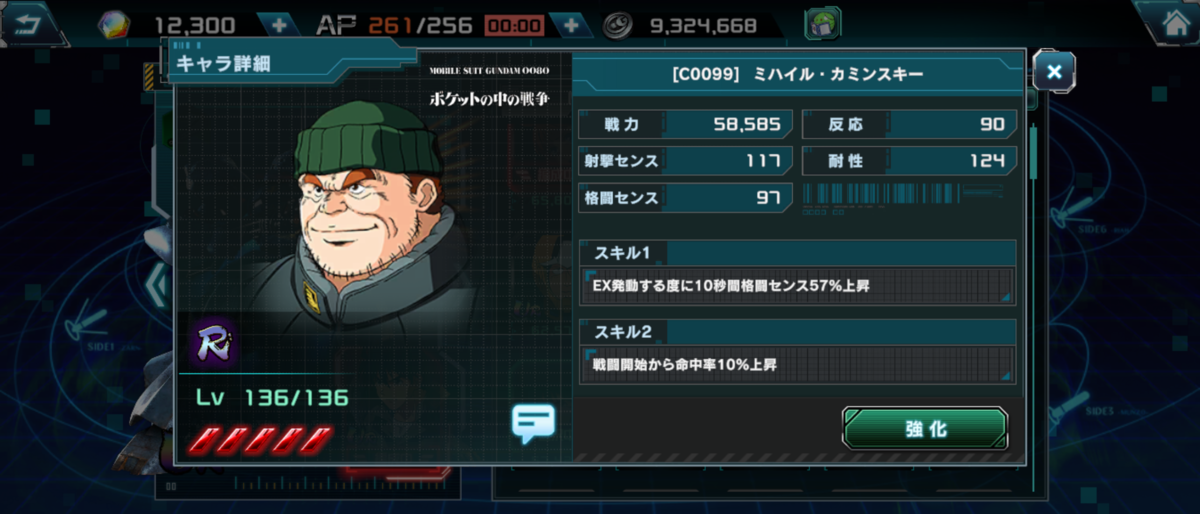This screenshot has width=1200, height=514.
Task: Open the character speech bubble icon
Action: pos(532,423)
